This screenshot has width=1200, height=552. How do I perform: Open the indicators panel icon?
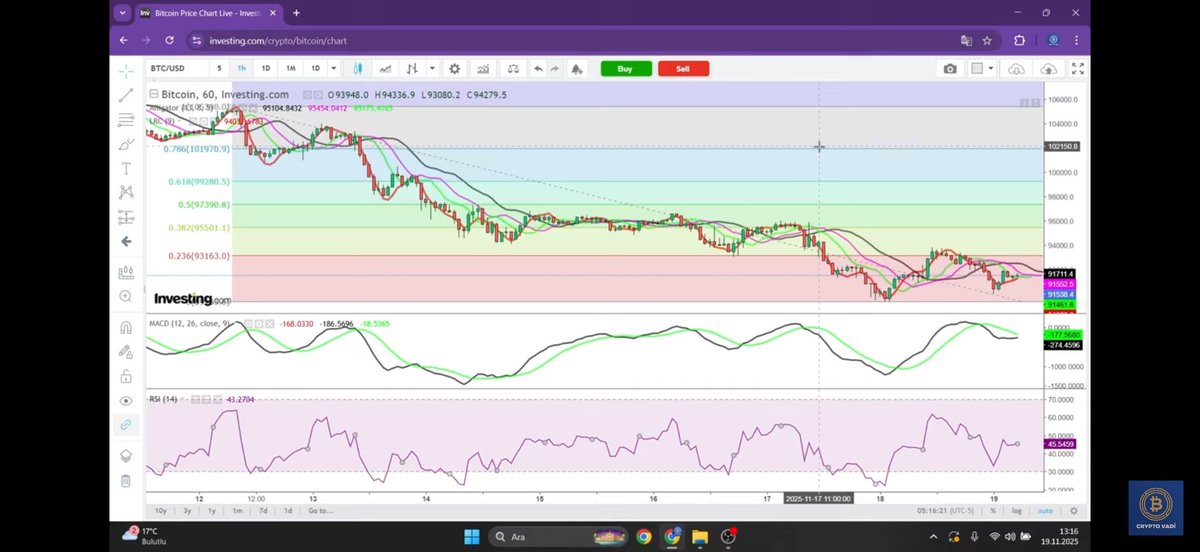click(x=484, y=68)
